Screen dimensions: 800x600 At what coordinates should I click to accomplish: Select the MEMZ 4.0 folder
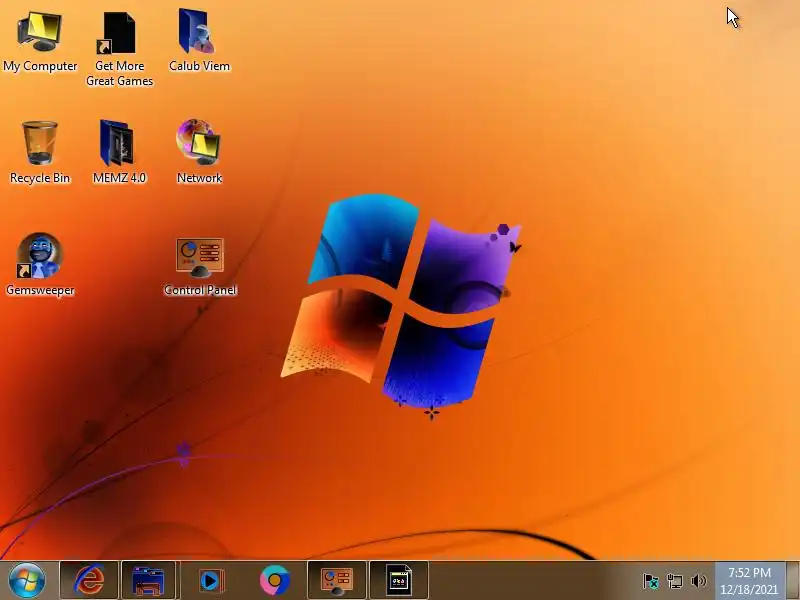119,152
